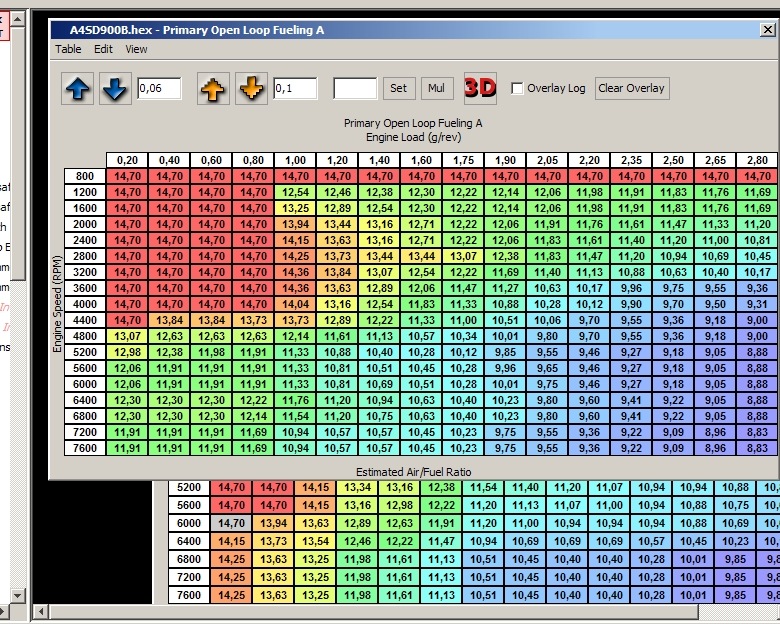Select the 6000 RPM row header in background table

(x=189, y=523)
